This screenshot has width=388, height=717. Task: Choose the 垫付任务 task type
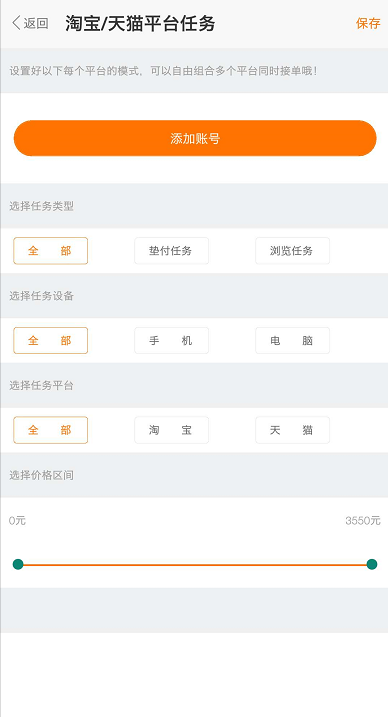point(171,251)
